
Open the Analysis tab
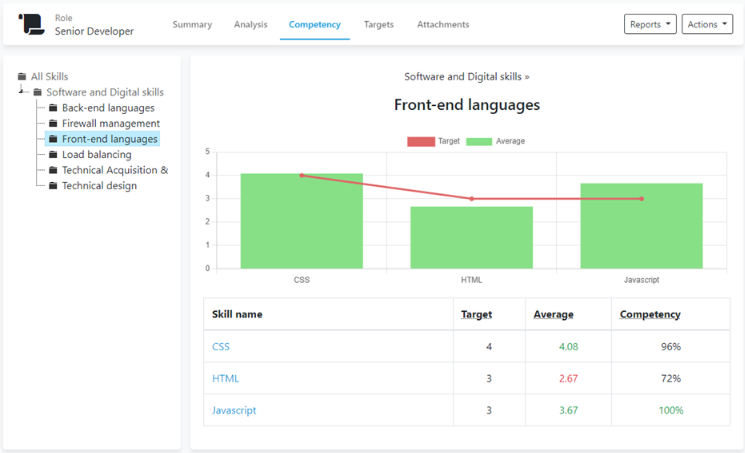pos(250,24)
